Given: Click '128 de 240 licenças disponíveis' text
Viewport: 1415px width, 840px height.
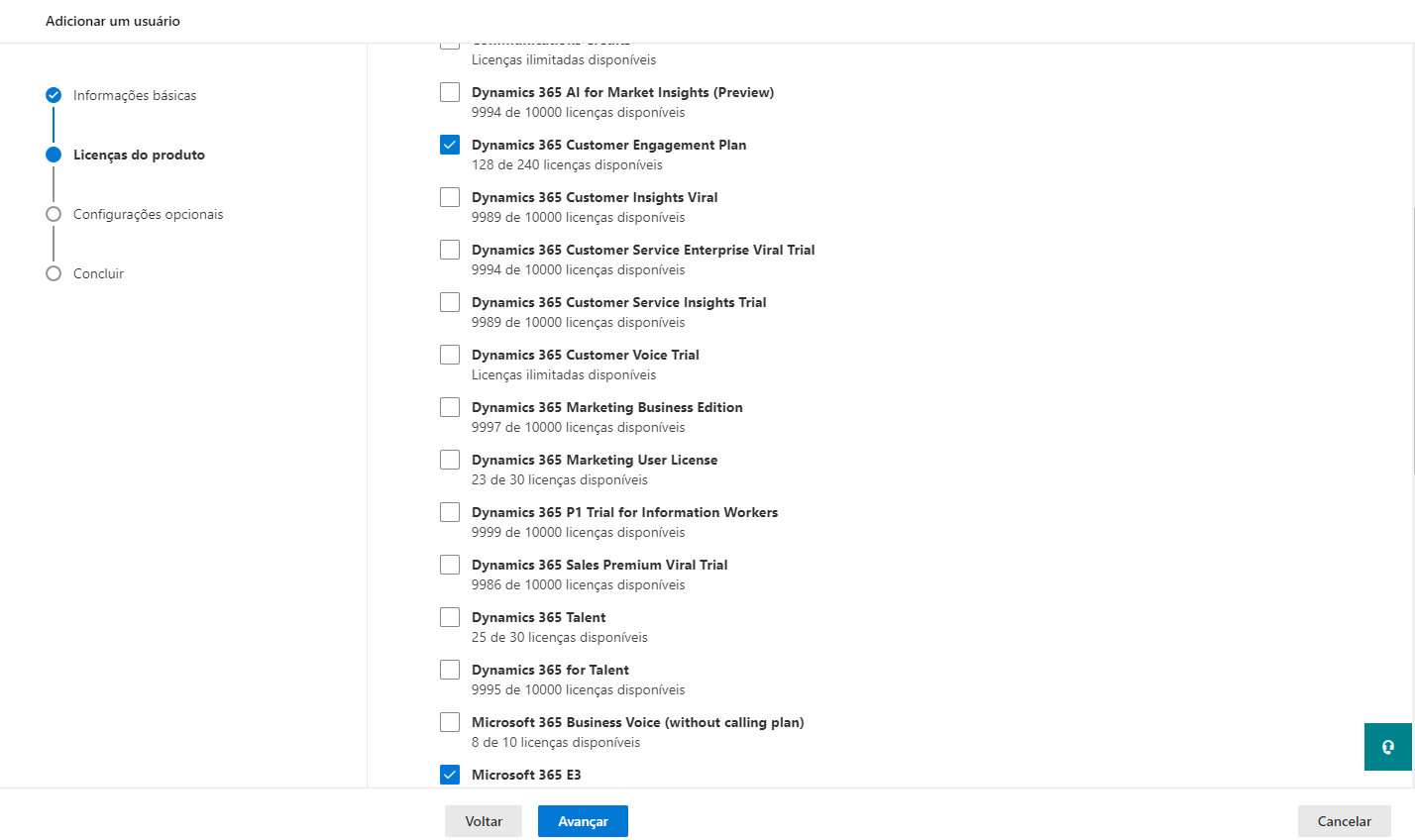Looking at the screenshot, I should pyautogui.click(x=567, y=165).
